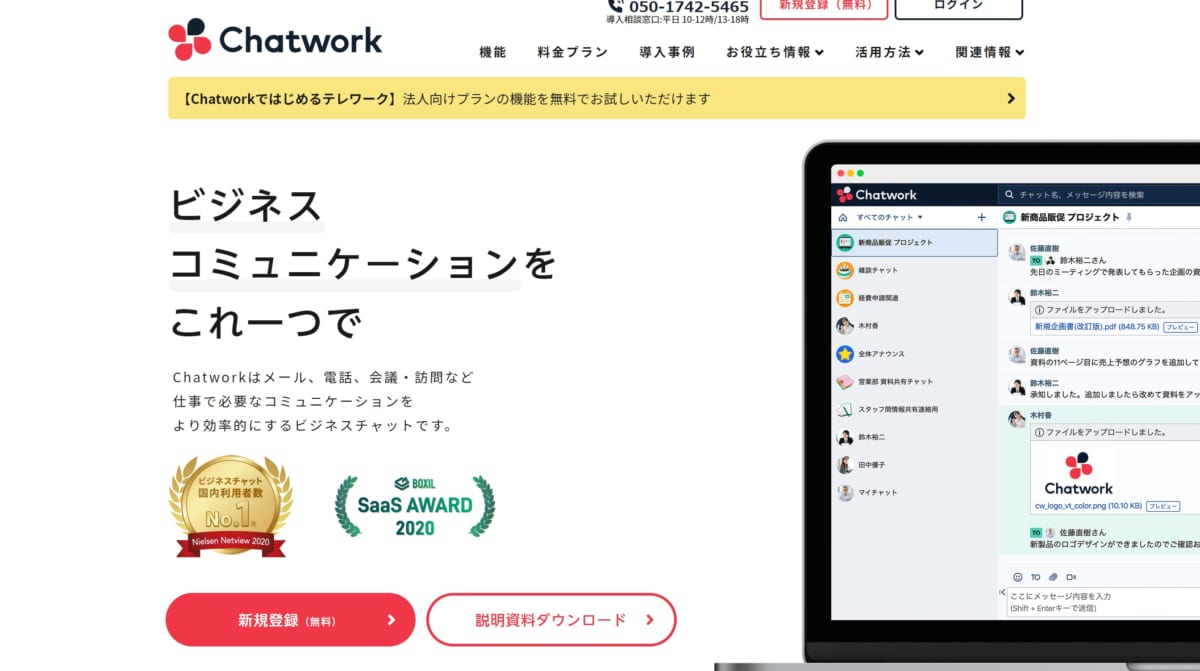The height and width of the screenshot is (671, 1200).
Task: Open the Chatworkではじめるテレワーク banner link
Action: (x=597, y=98)
